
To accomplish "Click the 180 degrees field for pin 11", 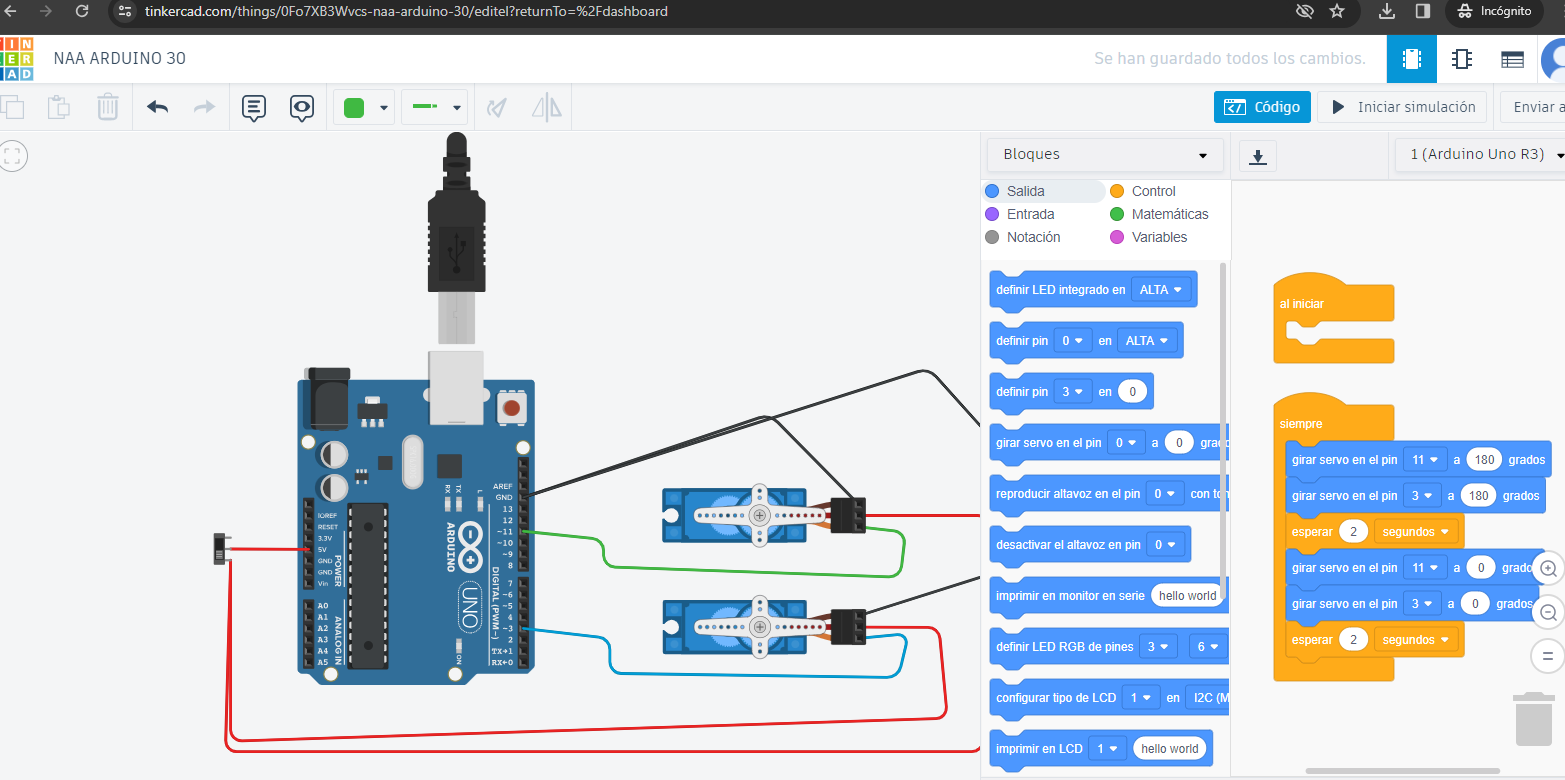I will (1485, 460).
